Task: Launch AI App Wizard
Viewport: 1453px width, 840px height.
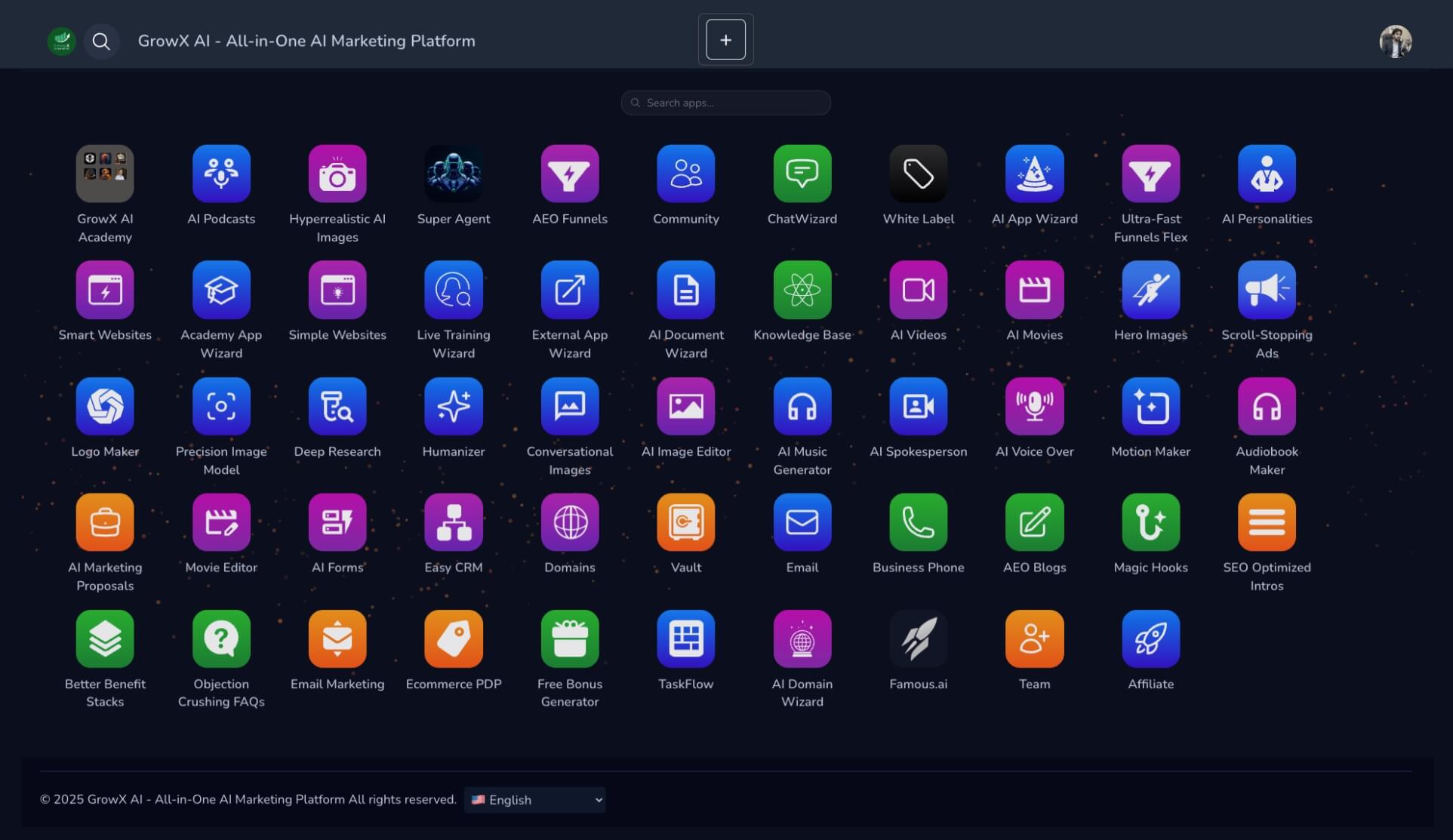Action: point(1035,174)
